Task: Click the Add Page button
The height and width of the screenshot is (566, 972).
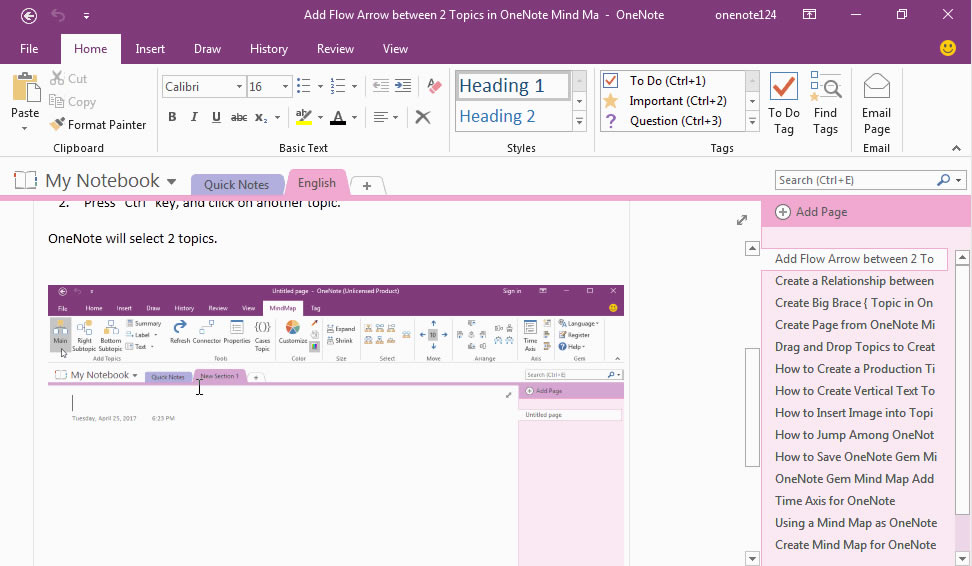Action: [811, 212]
